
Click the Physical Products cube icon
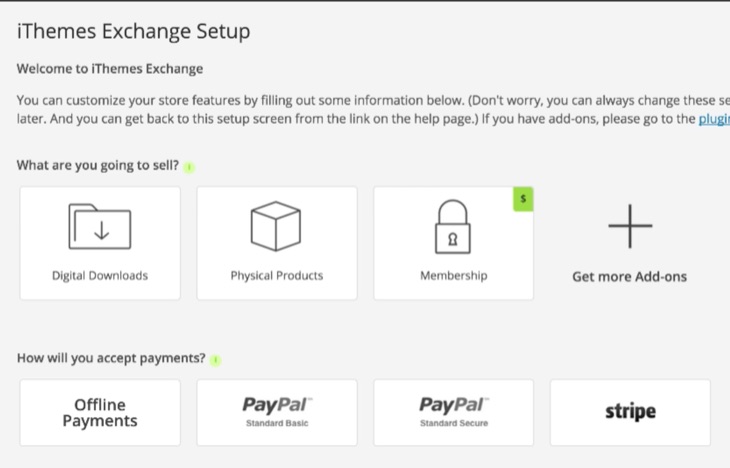tap(276, 226)
